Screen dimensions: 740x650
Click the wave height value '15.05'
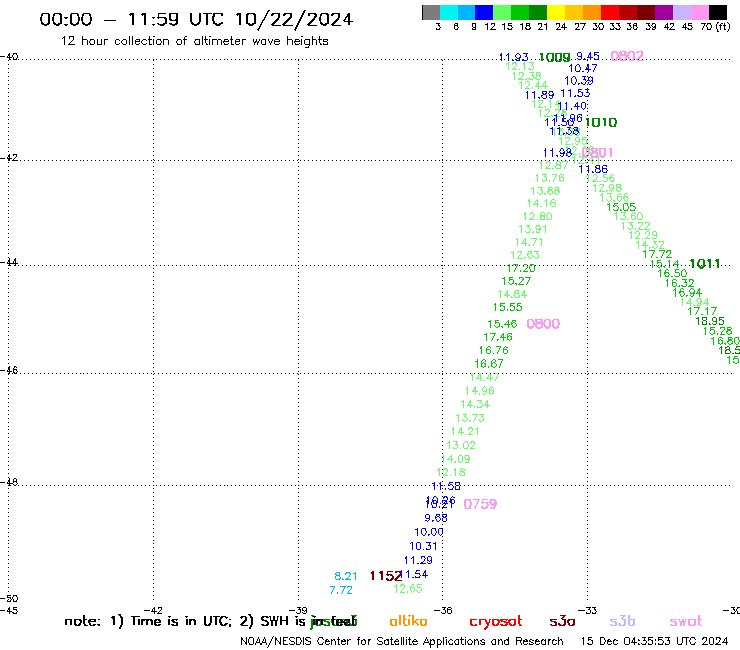621,207
